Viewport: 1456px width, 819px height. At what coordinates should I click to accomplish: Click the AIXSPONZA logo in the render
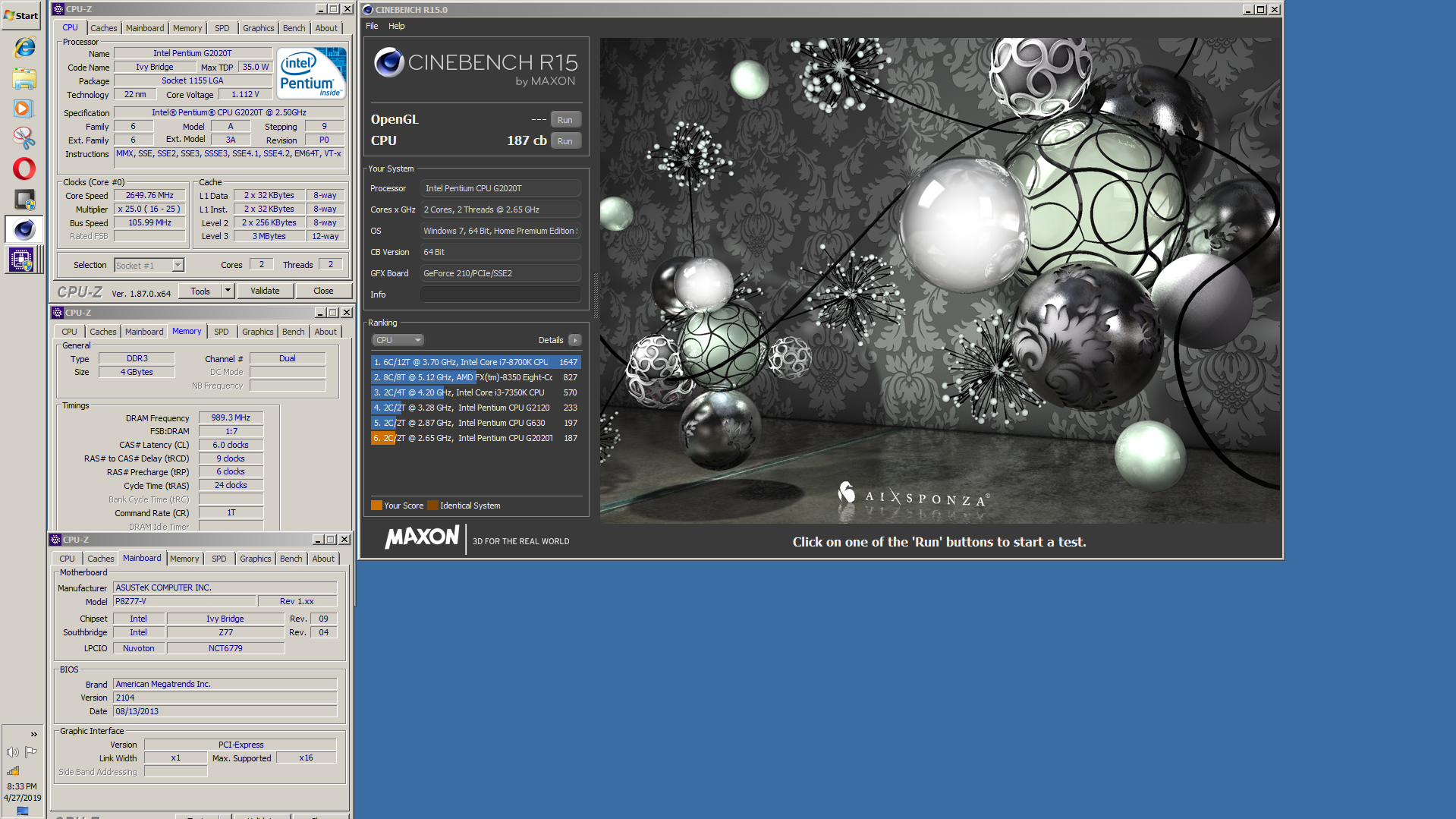[913, 497]
